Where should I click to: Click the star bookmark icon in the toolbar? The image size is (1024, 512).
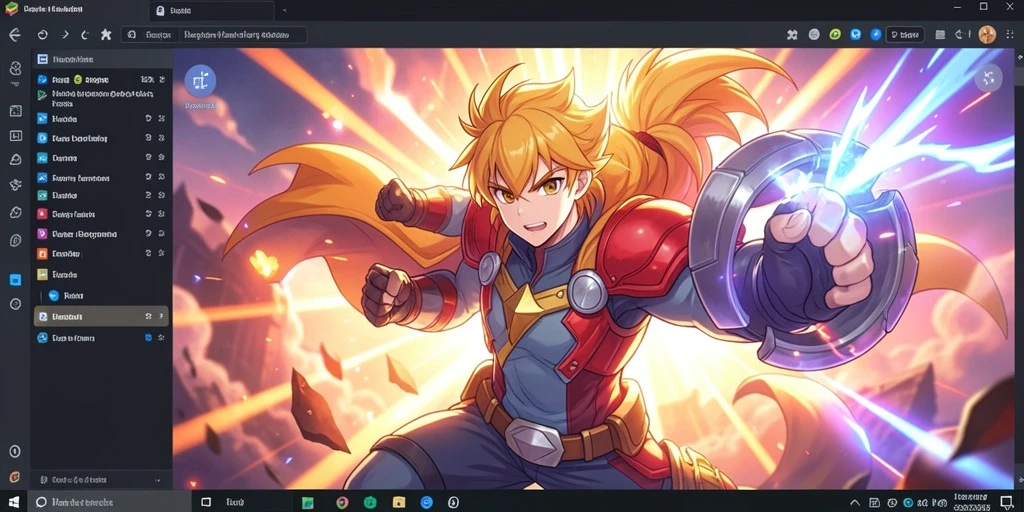coord(106,35)
